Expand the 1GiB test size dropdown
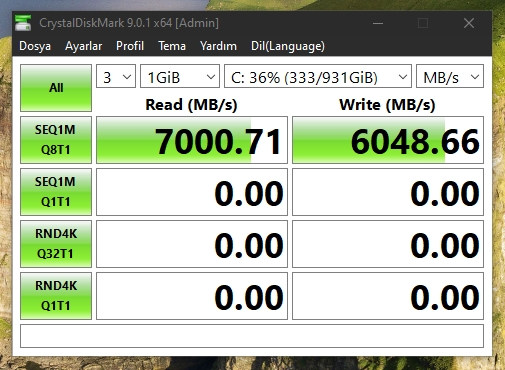This screenshot has height=370, width=505. coord(180,76)
